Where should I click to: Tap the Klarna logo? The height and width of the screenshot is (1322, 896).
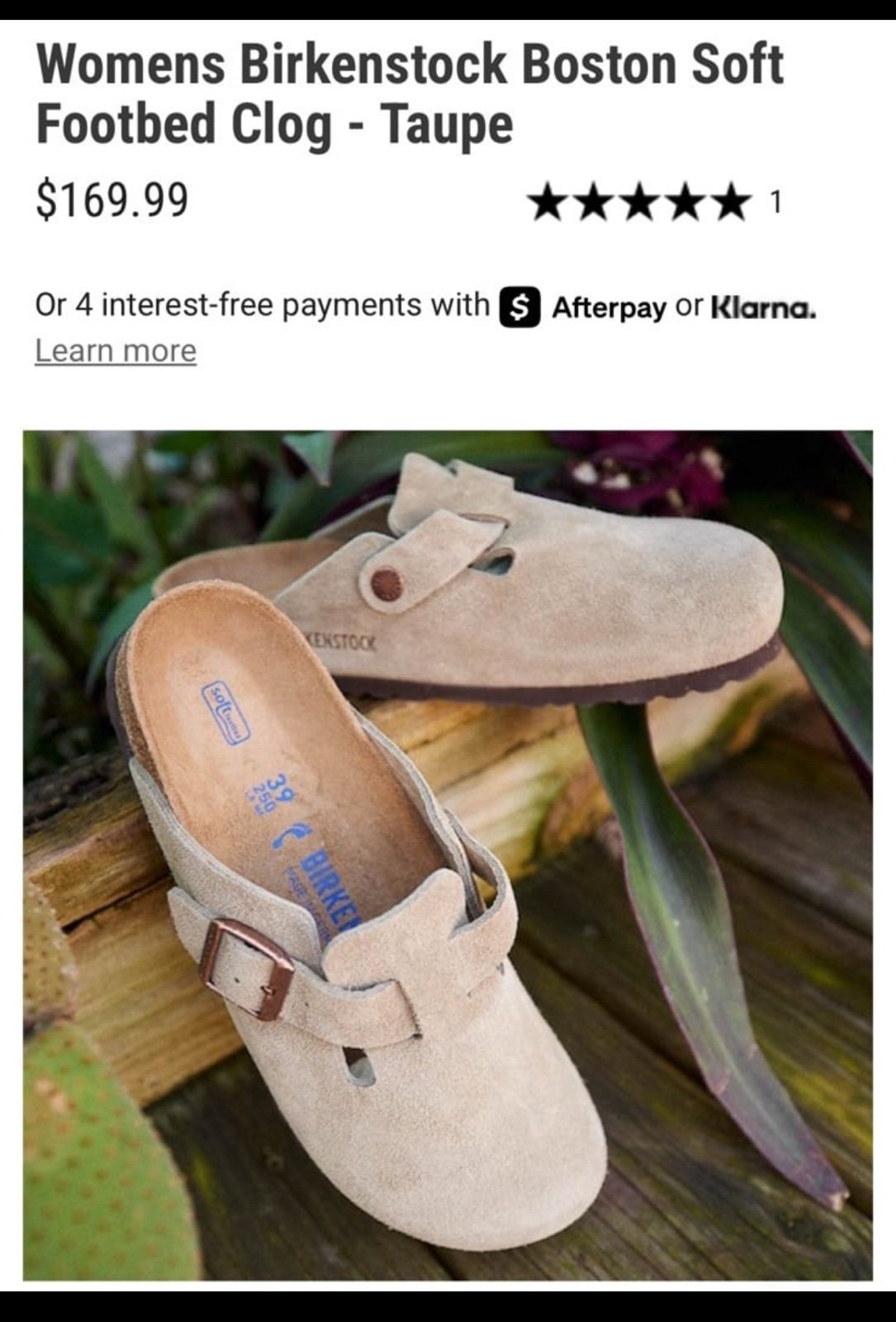pos(764,308)
